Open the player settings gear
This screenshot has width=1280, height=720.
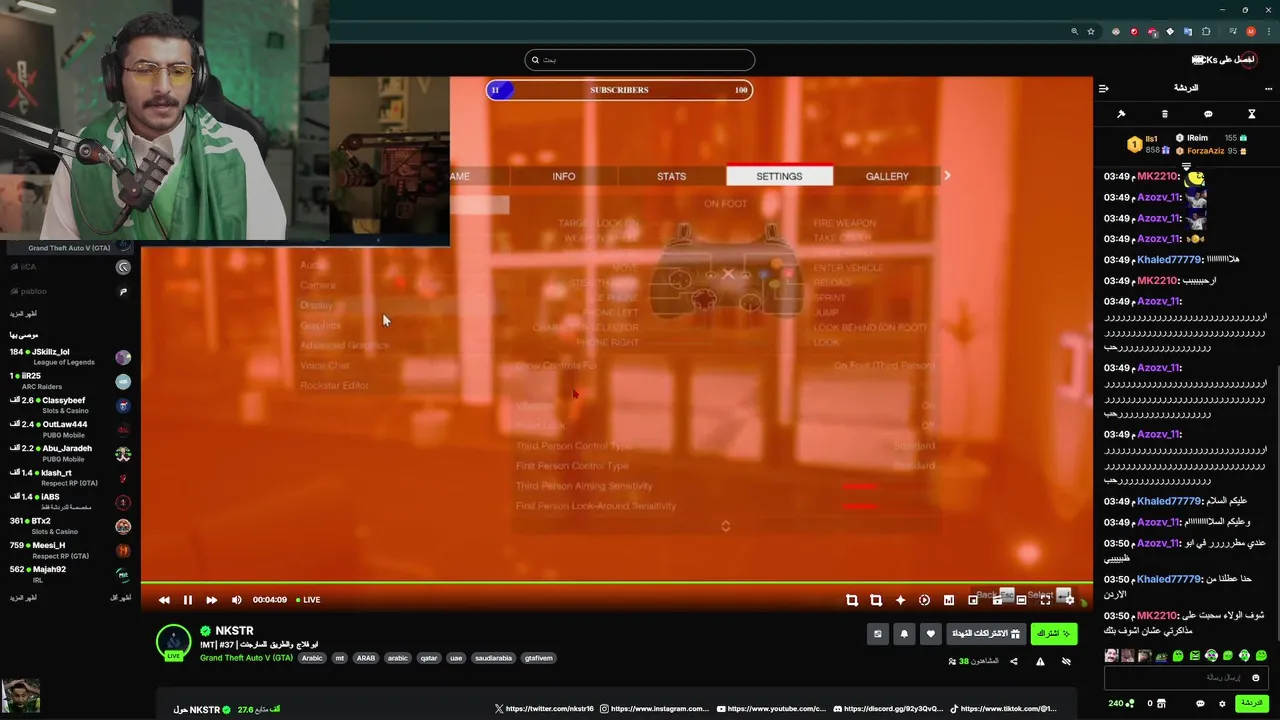[x=1069, y=600]
